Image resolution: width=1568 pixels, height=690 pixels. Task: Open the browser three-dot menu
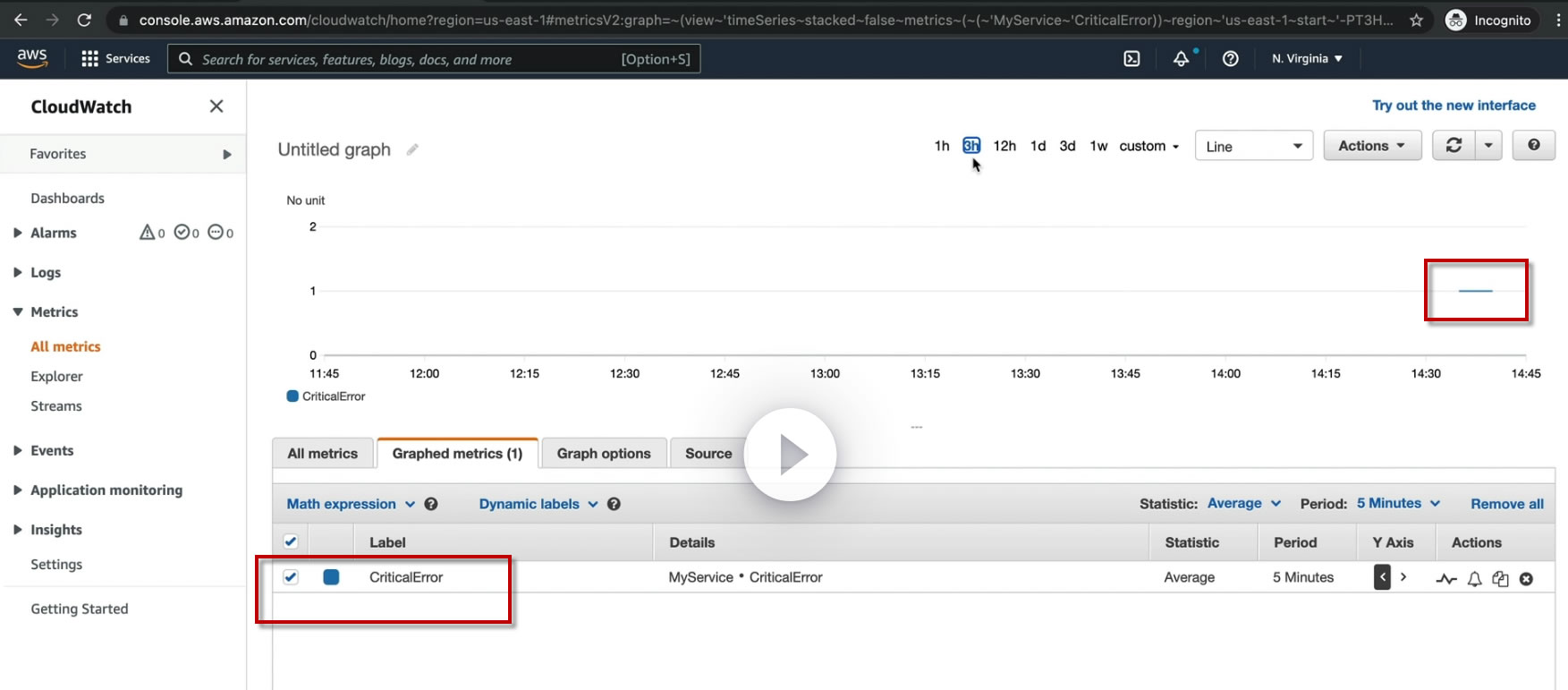pyautogui.click(x=1558, y=20)
